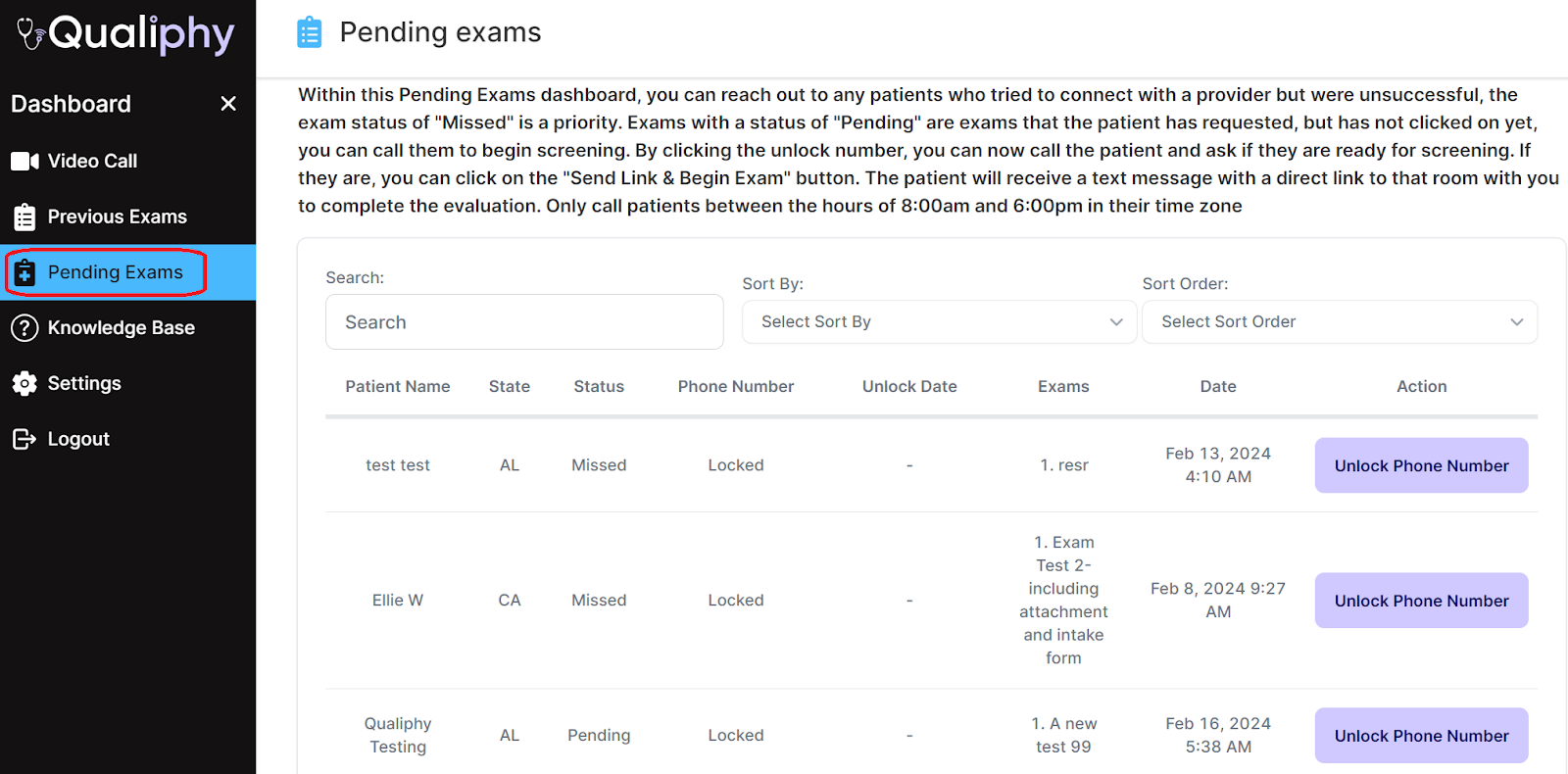This screenshot has height=774, width=1568.
Task: Unlock phone number for test test
Action: (x=1421, y=465)
